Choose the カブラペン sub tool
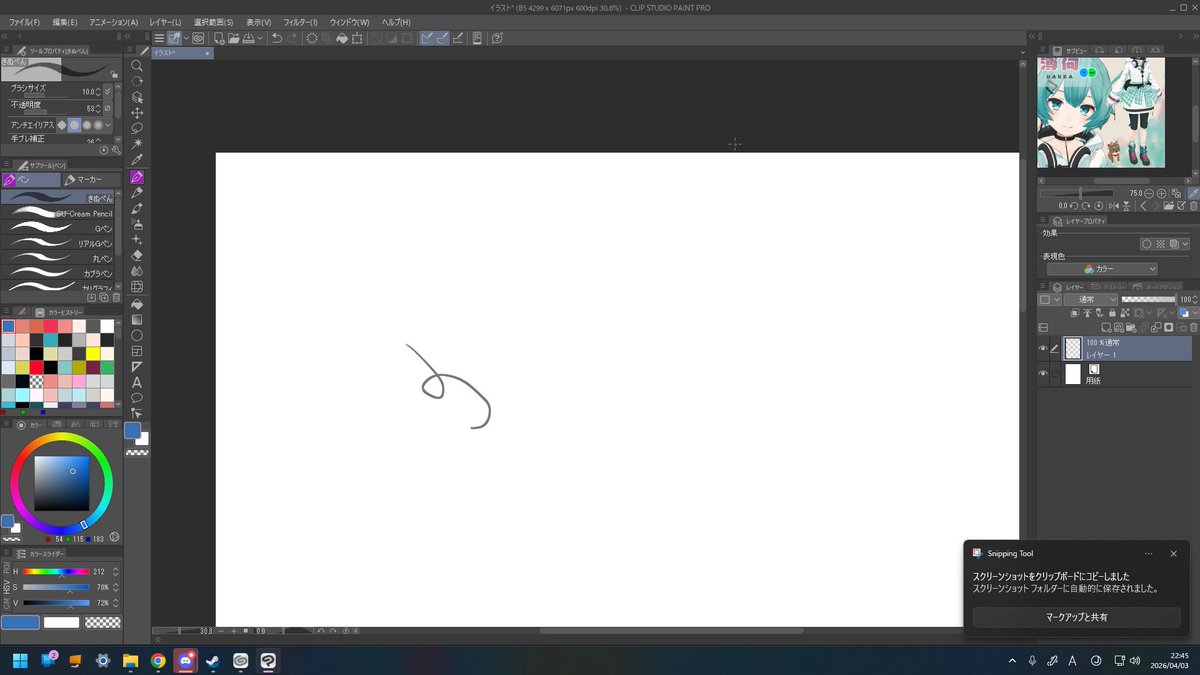The height and width of the screenshot is (675, 1200). coord(58,273)
